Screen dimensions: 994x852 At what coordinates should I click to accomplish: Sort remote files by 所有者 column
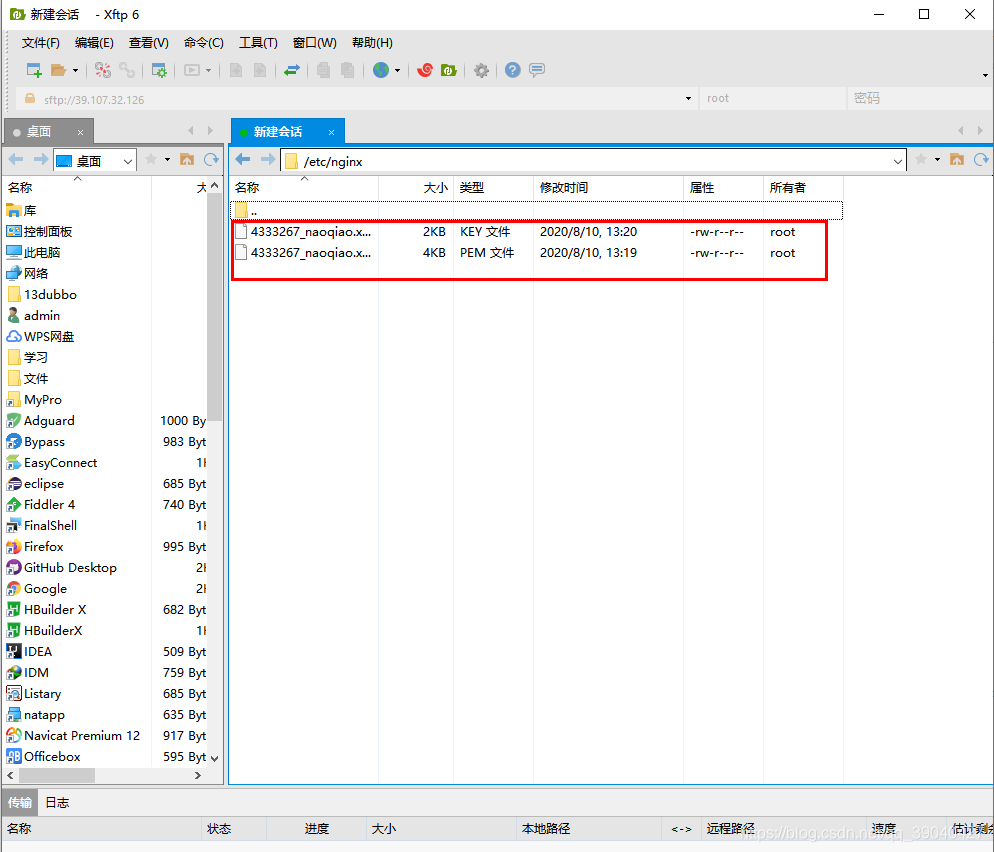tap(803, 188)
